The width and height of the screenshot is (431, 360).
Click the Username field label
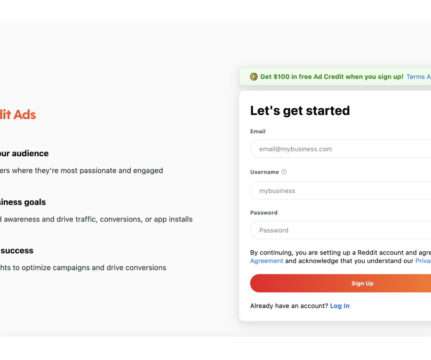tap(264, 172)
